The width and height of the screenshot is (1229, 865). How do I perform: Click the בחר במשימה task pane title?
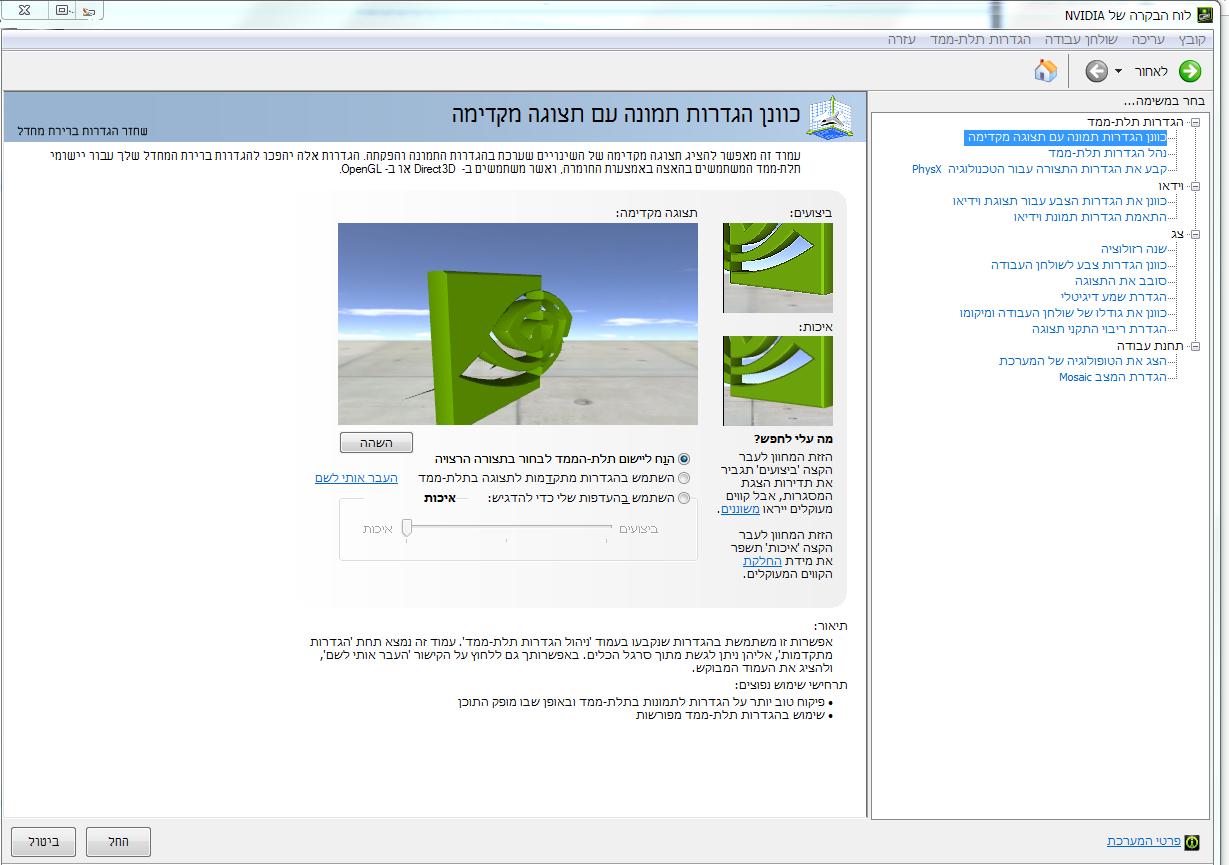(1164, 101)
